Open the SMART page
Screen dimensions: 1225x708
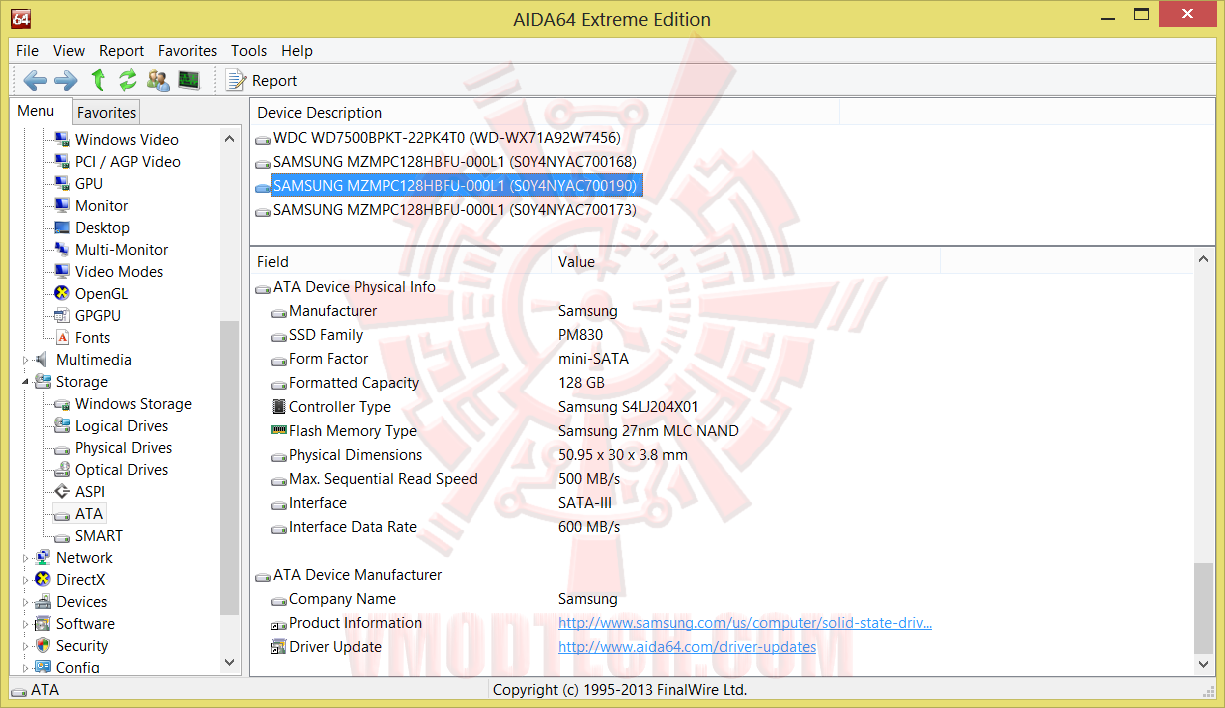(98, 536)
